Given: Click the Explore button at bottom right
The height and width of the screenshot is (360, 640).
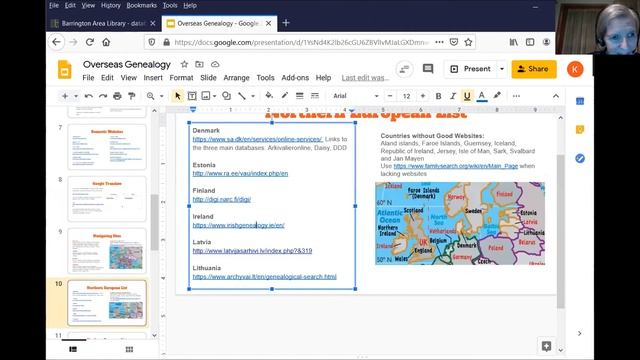Looking at the screenshot, I should point(546,347).
